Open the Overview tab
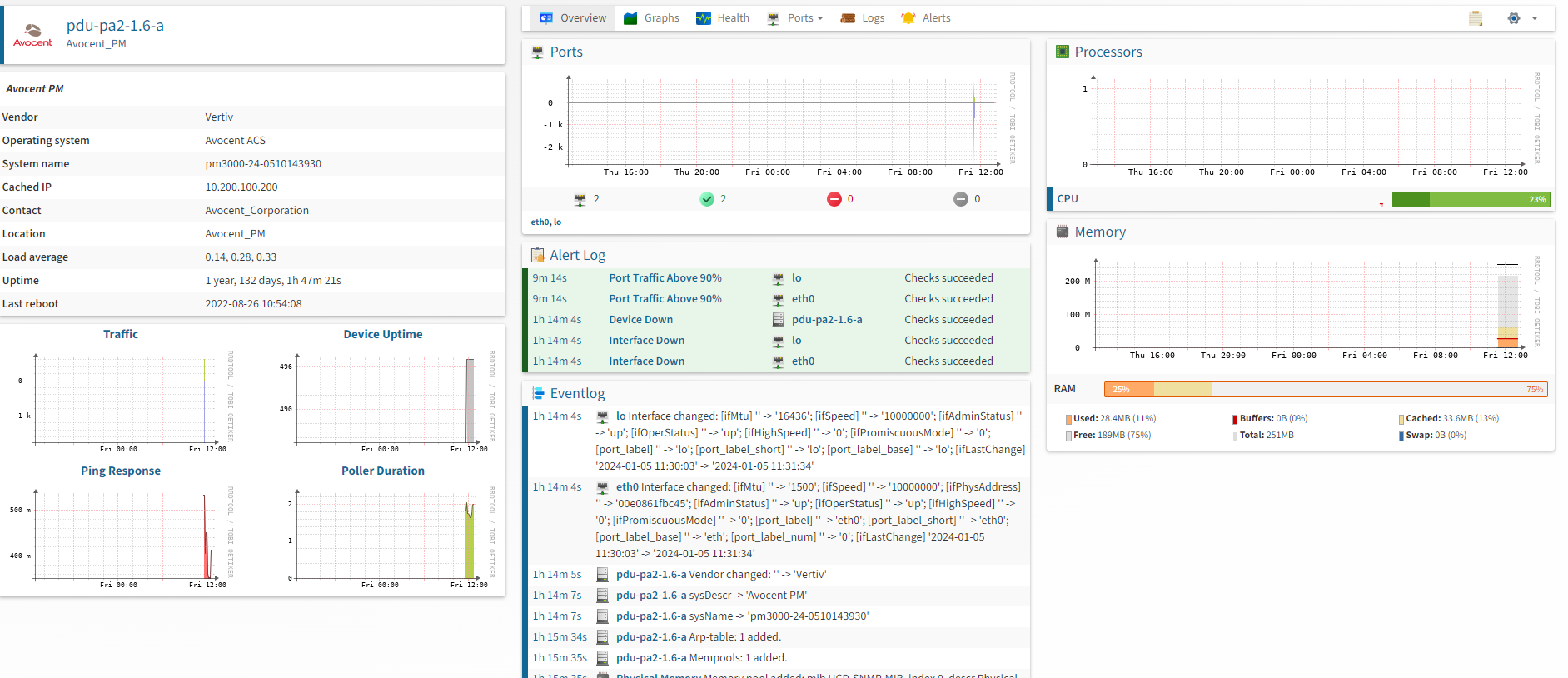Viewport: 1568px width, 678px height. tap(573, 18)
